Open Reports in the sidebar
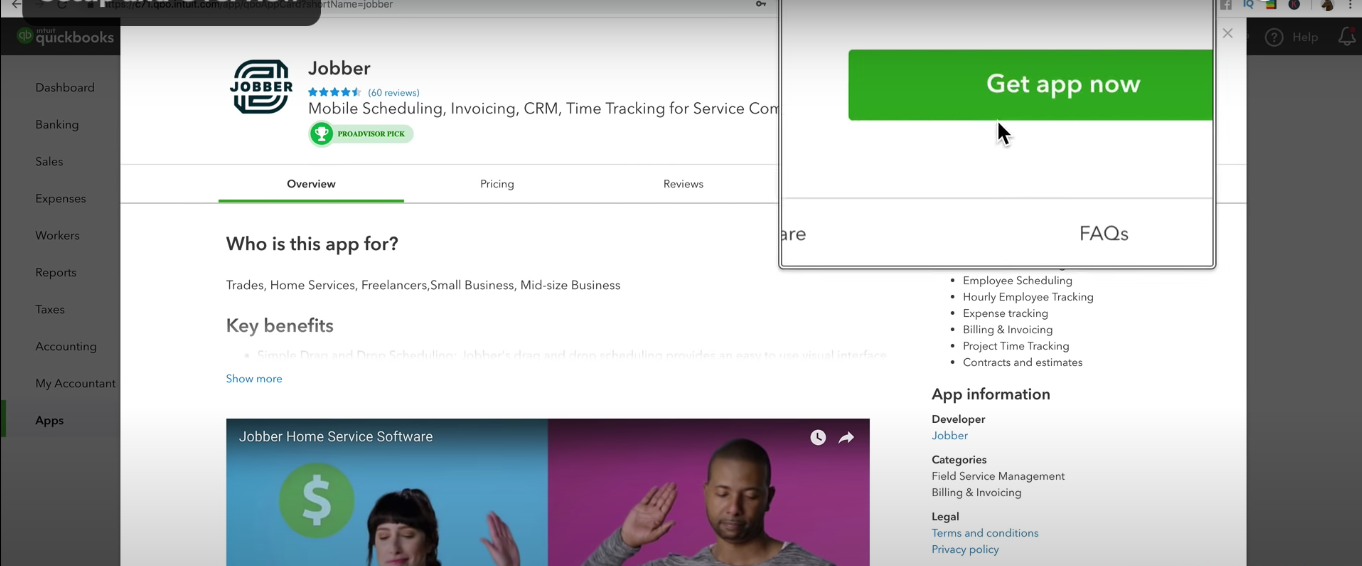This screenshot has height=566, width=1362. [x=56, y=273]
